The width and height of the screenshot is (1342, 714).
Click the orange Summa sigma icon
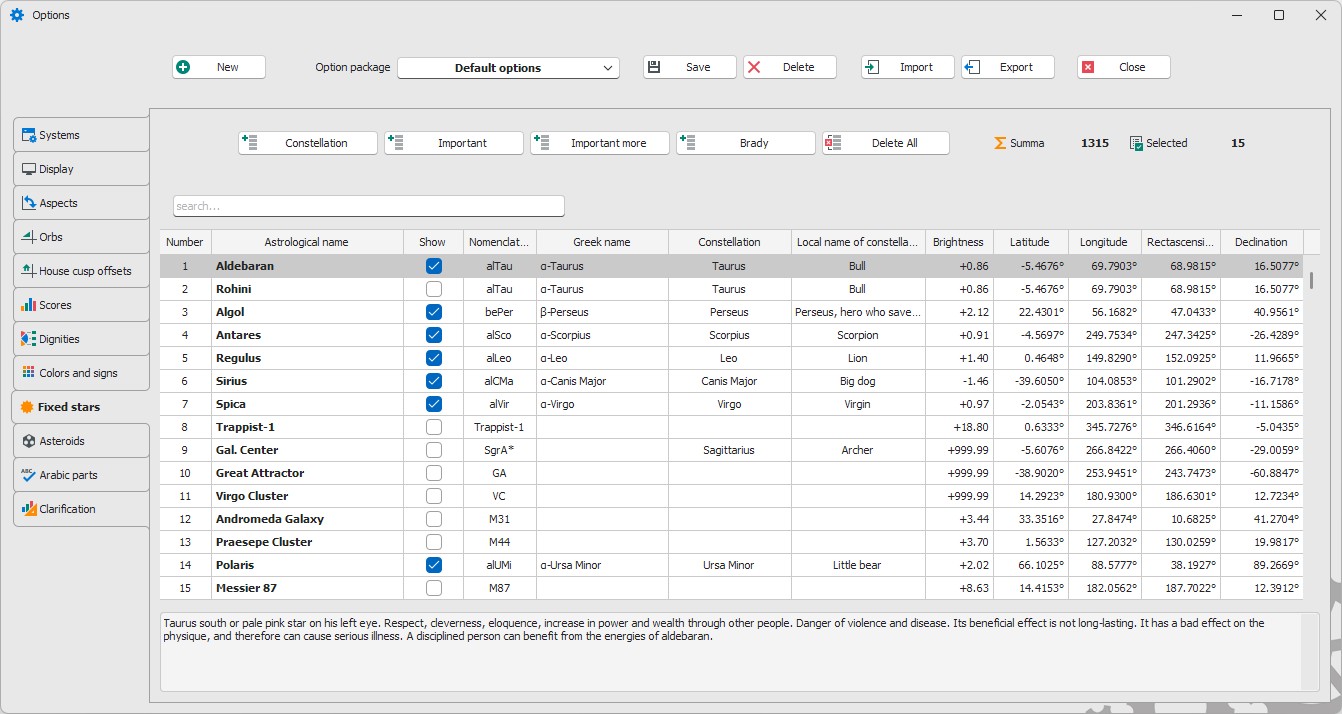(x=1000, y=143)
